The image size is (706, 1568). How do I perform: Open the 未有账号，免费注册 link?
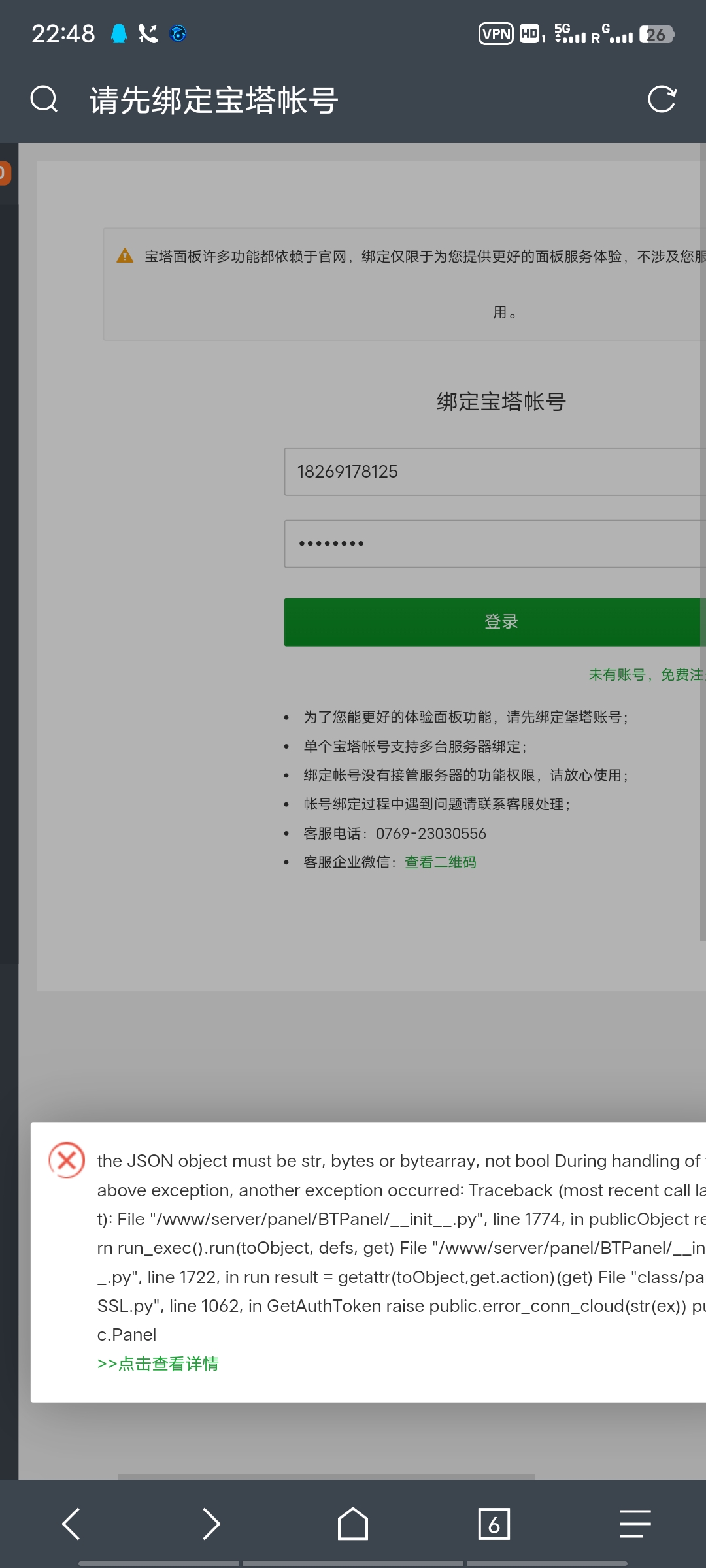647,674
